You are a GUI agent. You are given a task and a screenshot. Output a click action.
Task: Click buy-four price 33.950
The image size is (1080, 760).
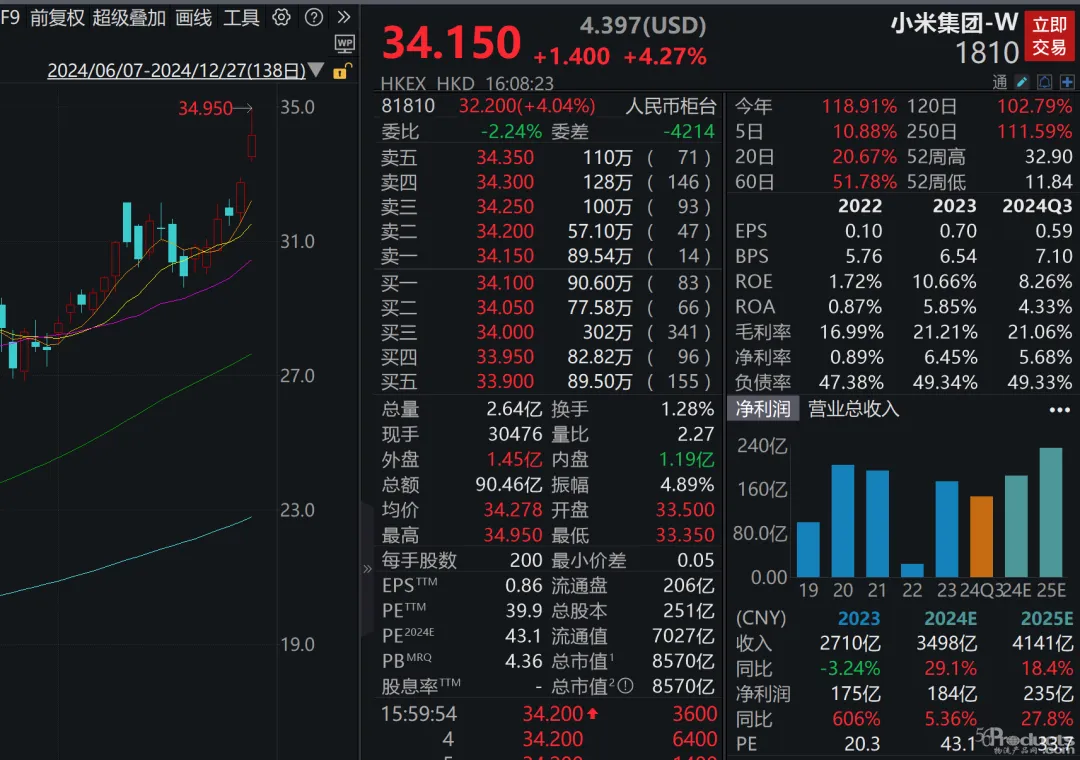click(505, 357)
